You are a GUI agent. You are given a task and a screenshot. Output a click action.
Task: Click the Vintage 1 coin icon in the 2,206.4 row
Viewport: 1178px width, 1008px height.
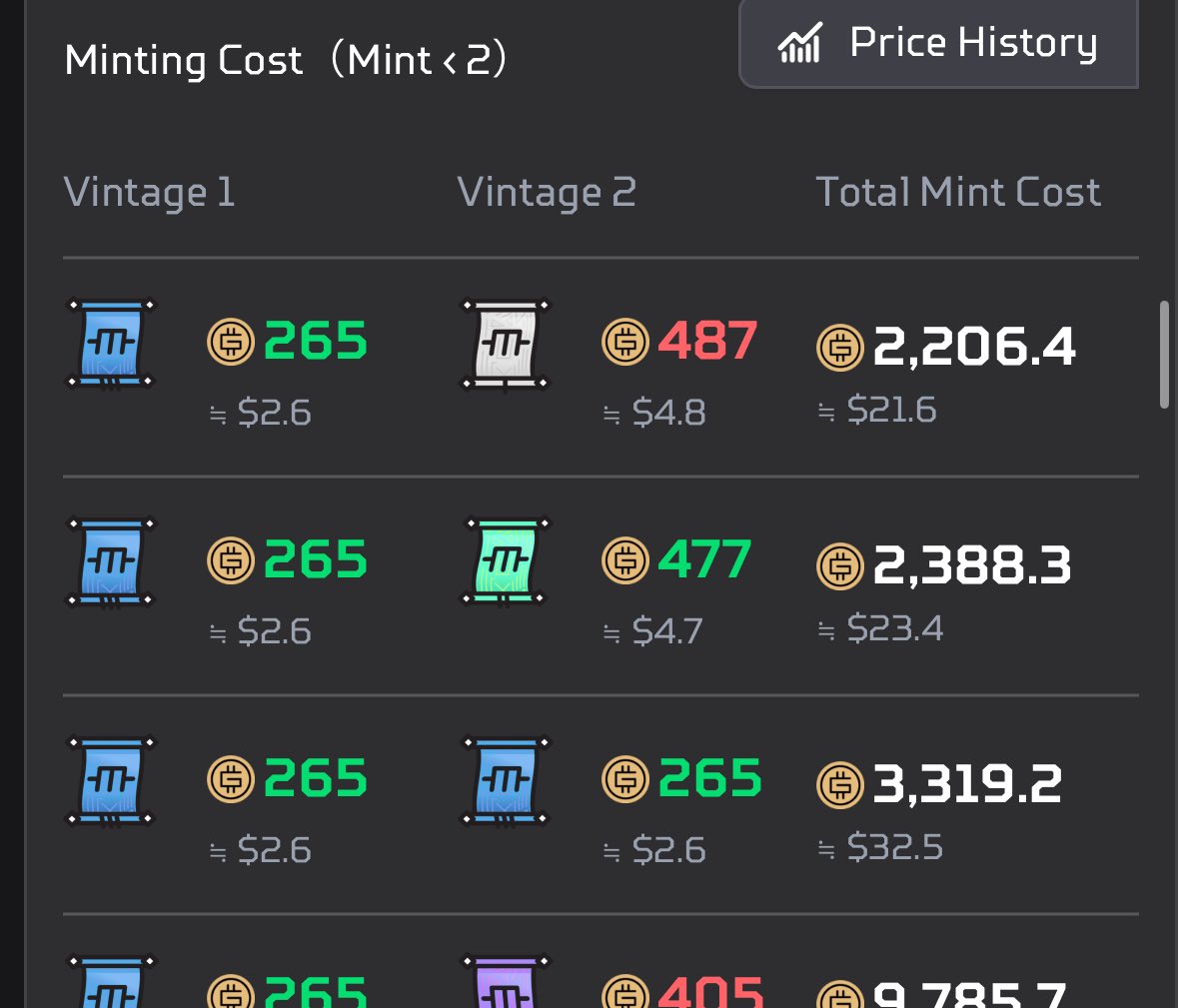tap(231, 342)
